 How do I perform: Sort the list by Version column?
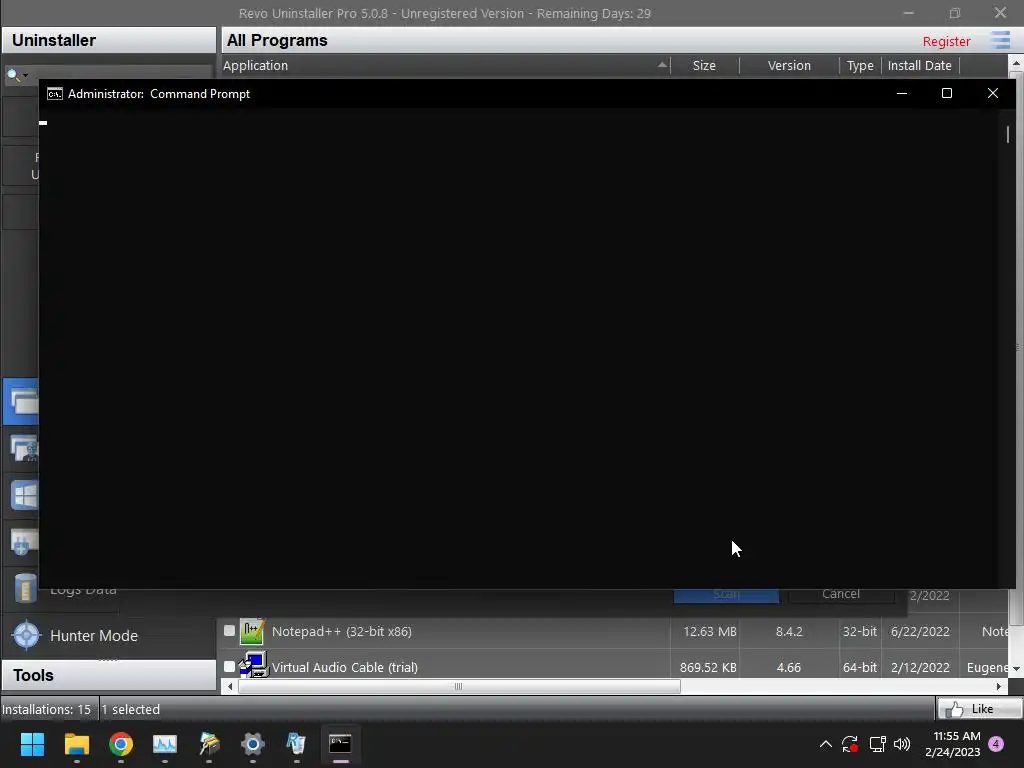pos(789,65)
